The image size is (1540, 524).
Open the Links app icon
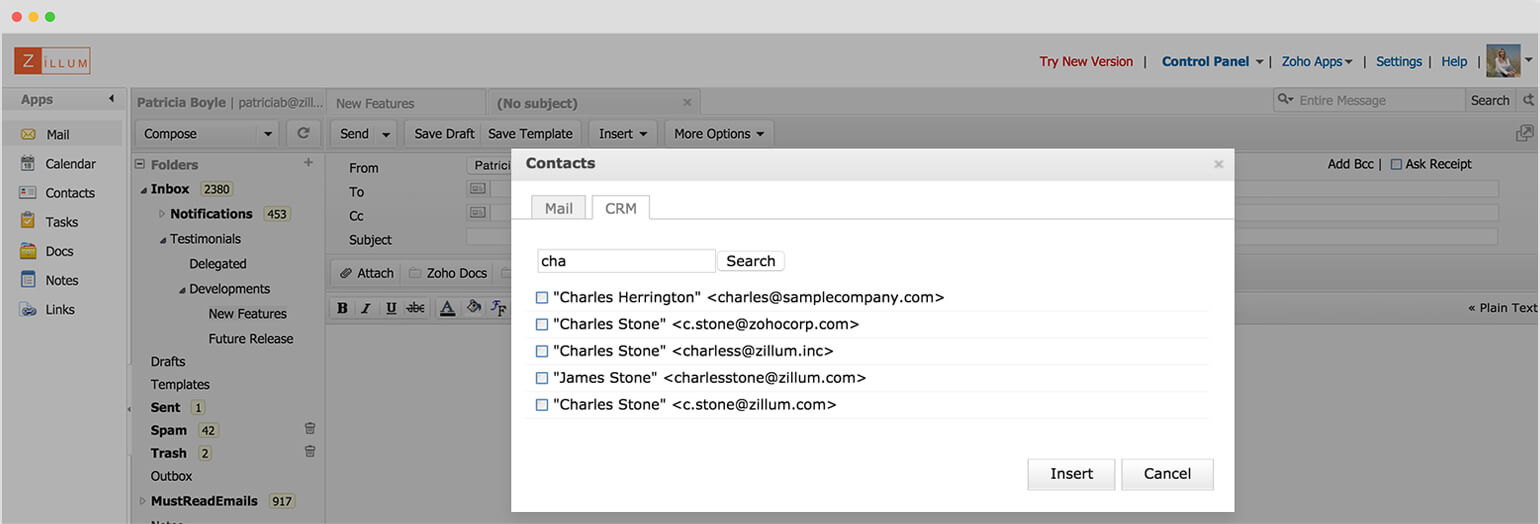pos(28,309)
